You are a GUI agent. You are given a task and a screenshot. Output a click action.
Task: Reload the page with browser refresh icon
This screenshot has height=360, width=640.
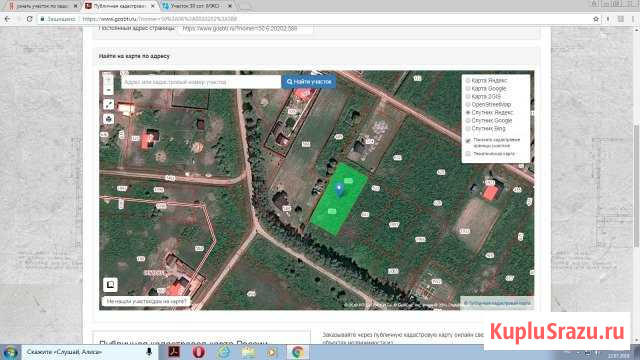point(29,19)
